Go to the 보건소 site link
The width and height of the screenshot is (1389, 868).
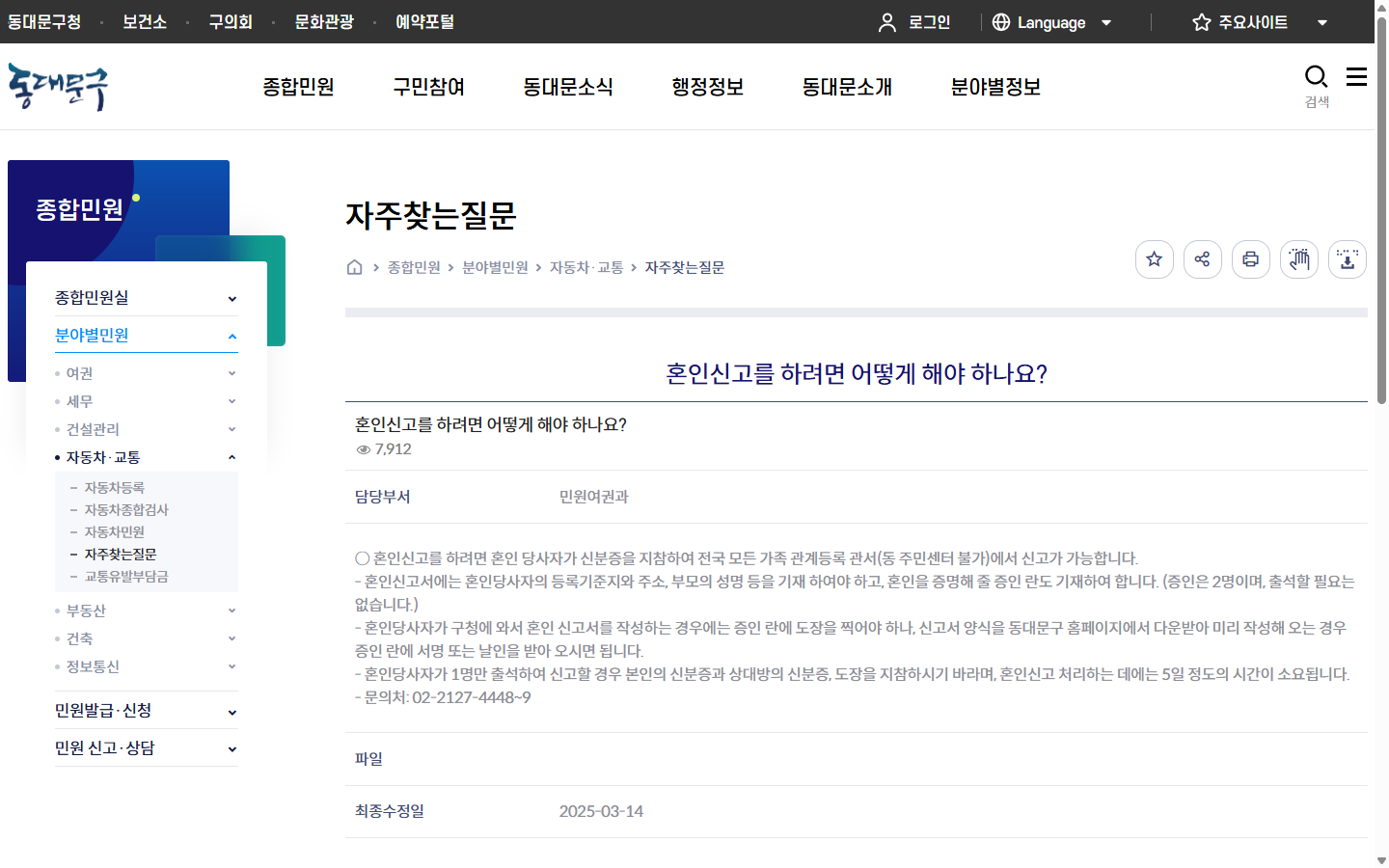coord(145,22)
